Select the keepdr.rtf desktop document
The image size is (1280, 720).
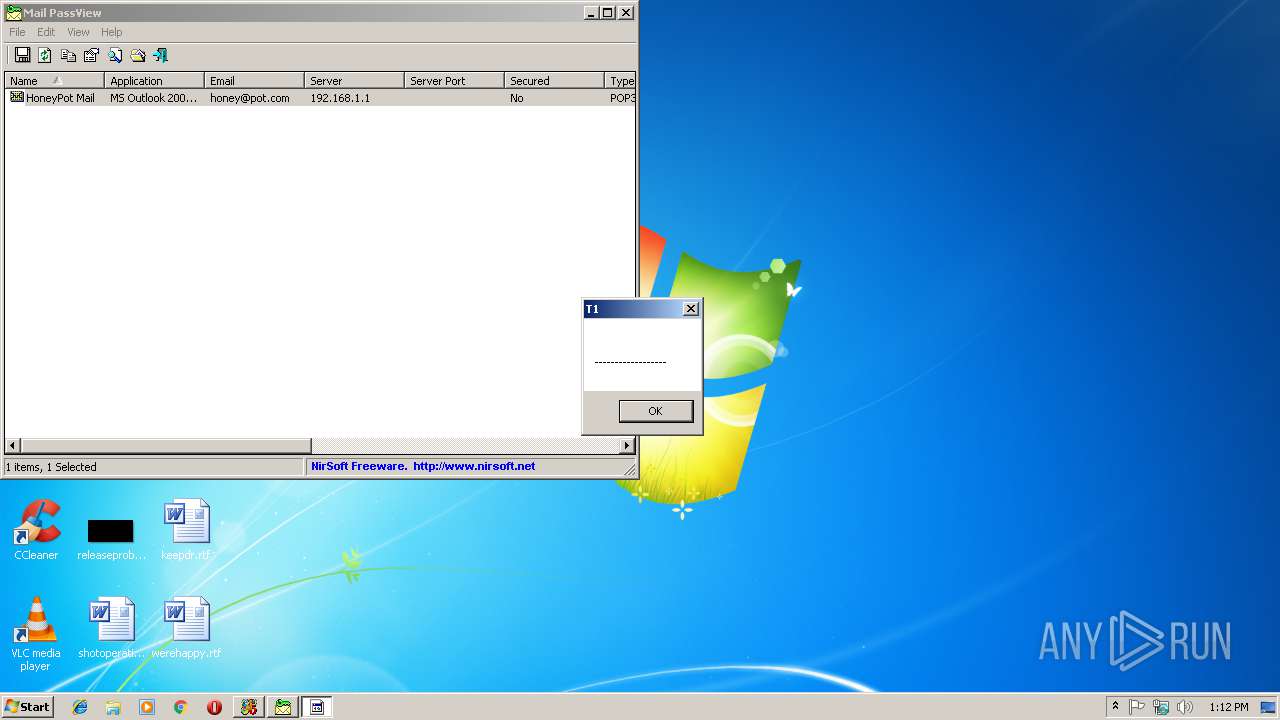click(x=187, y=530)
